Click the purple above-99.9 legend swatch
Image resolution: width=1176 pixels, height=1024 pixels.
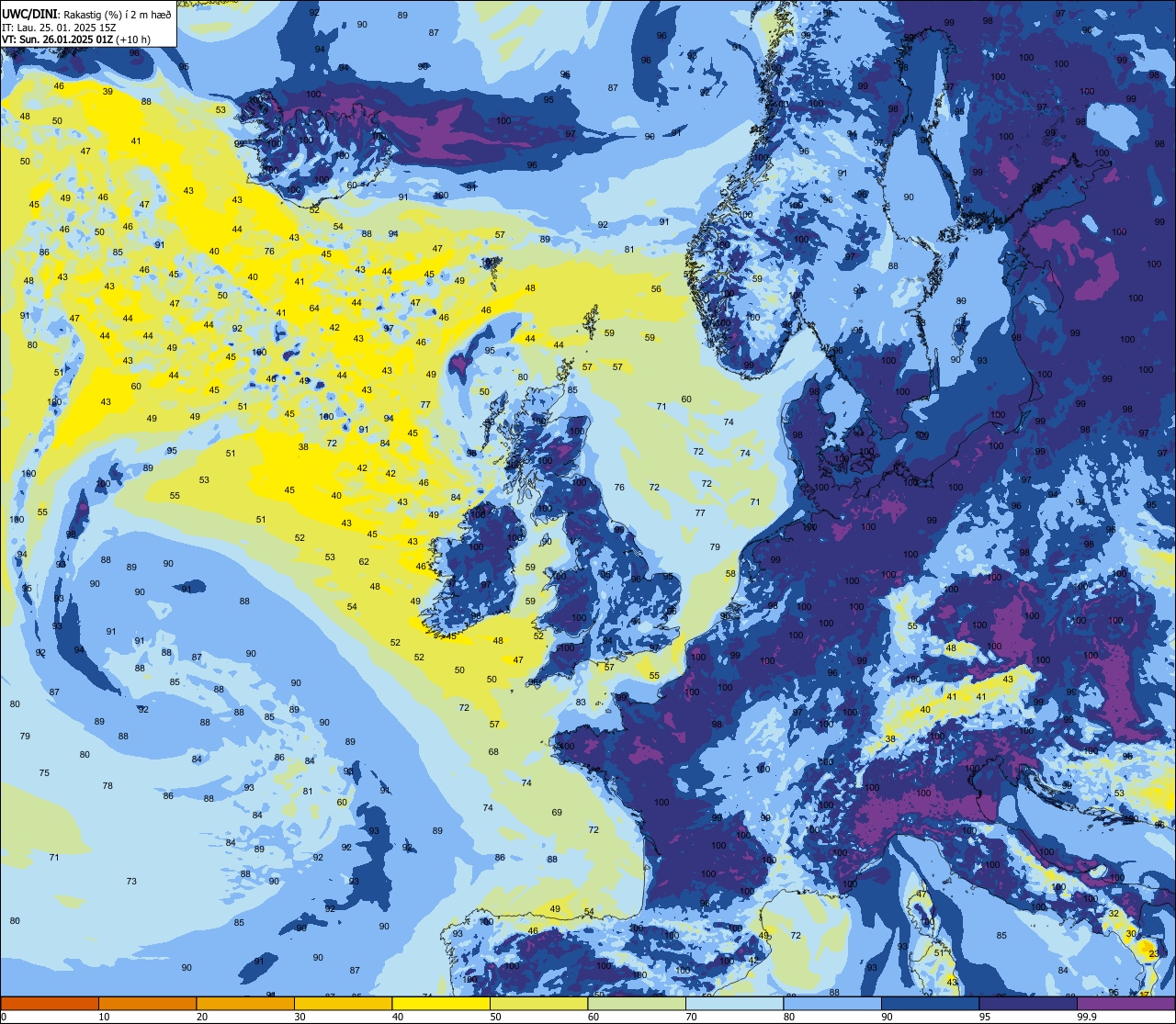(1126, 1003)
